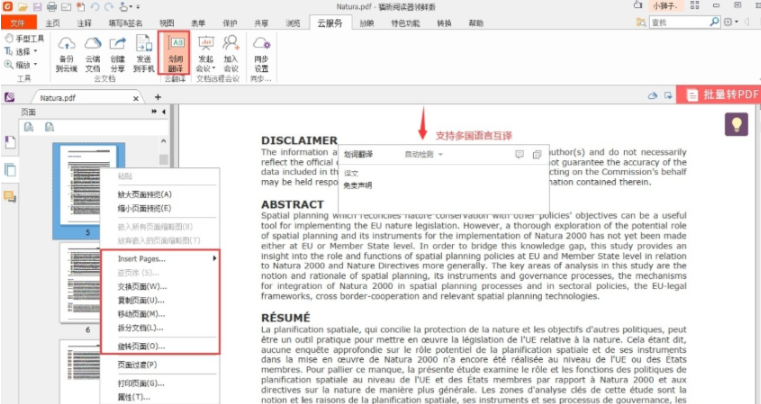Image resolution: width=761 pixels, height=404 pixels.
Task: Open the 划词翻译 word translation tool
Action: pyautogui.click(x=175, y=53)
